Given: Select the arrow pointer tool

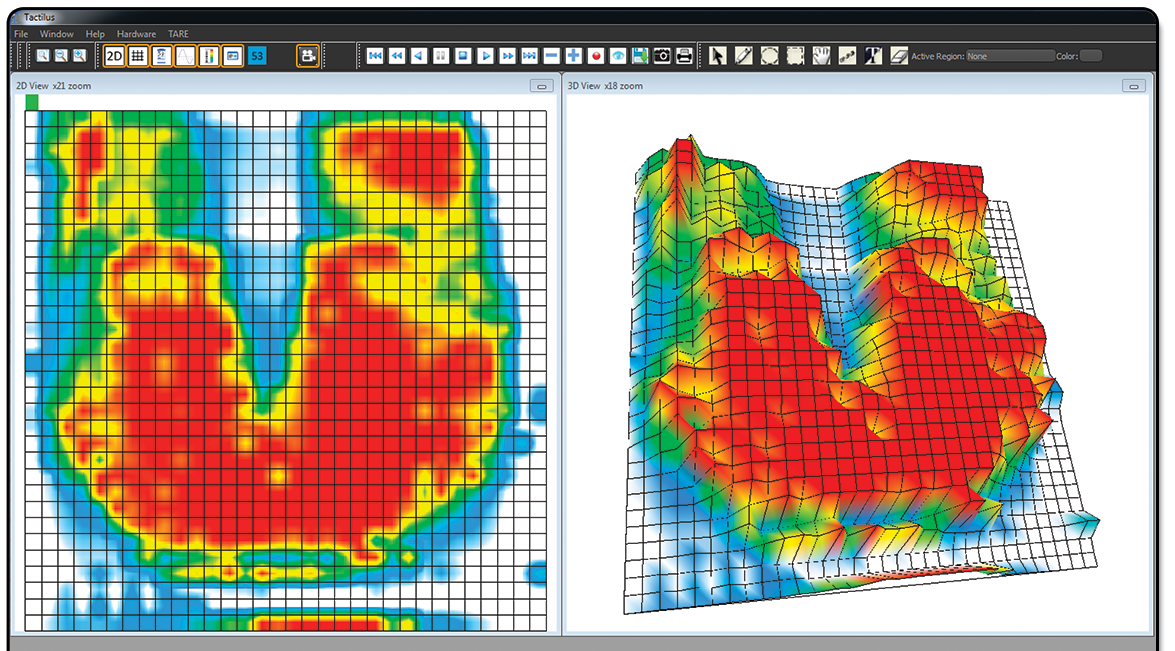Looking at the screenshot, I should (718, 55).
